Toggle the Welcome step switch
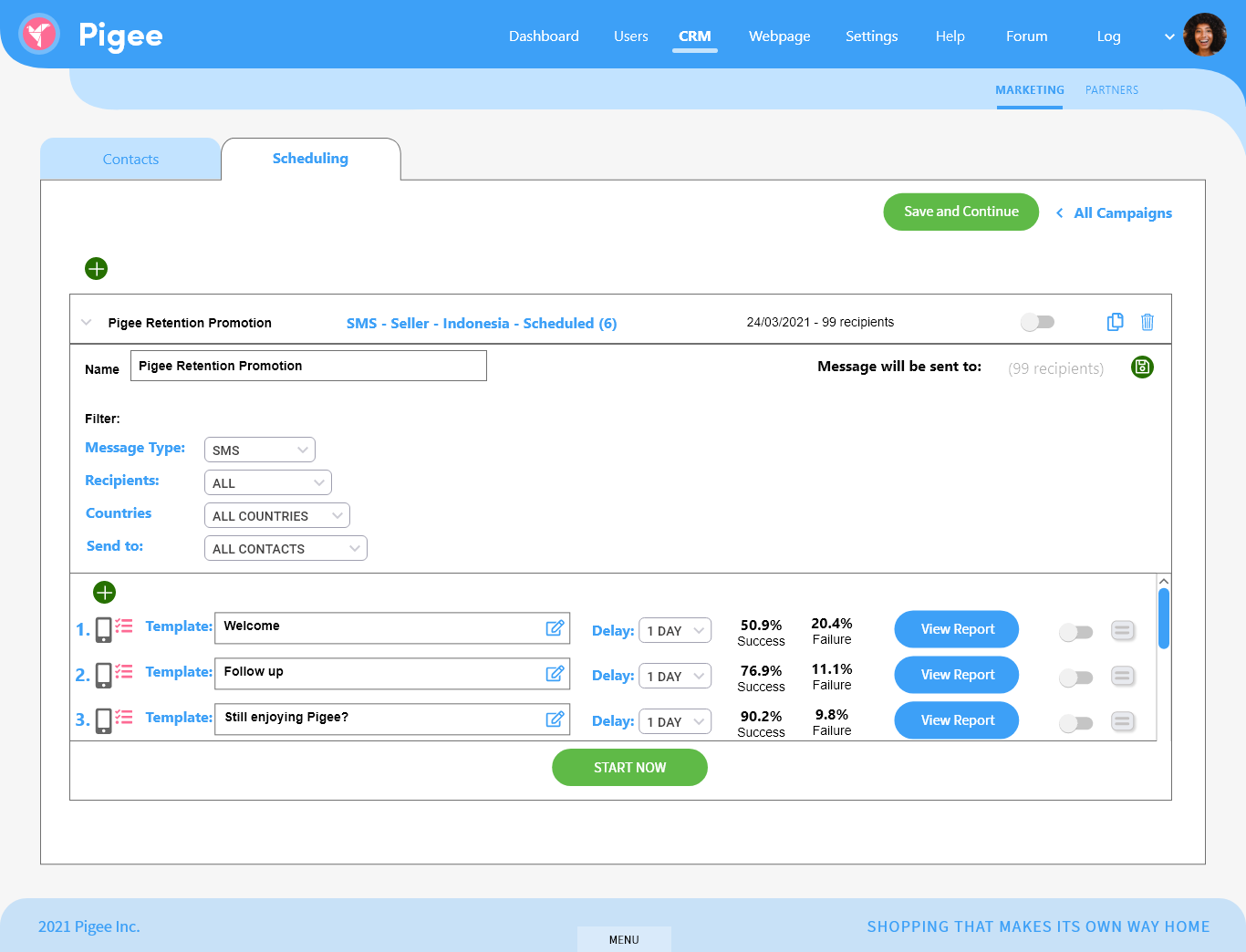The height and width of the screenshot is (952, 1246). [1076, 632]
